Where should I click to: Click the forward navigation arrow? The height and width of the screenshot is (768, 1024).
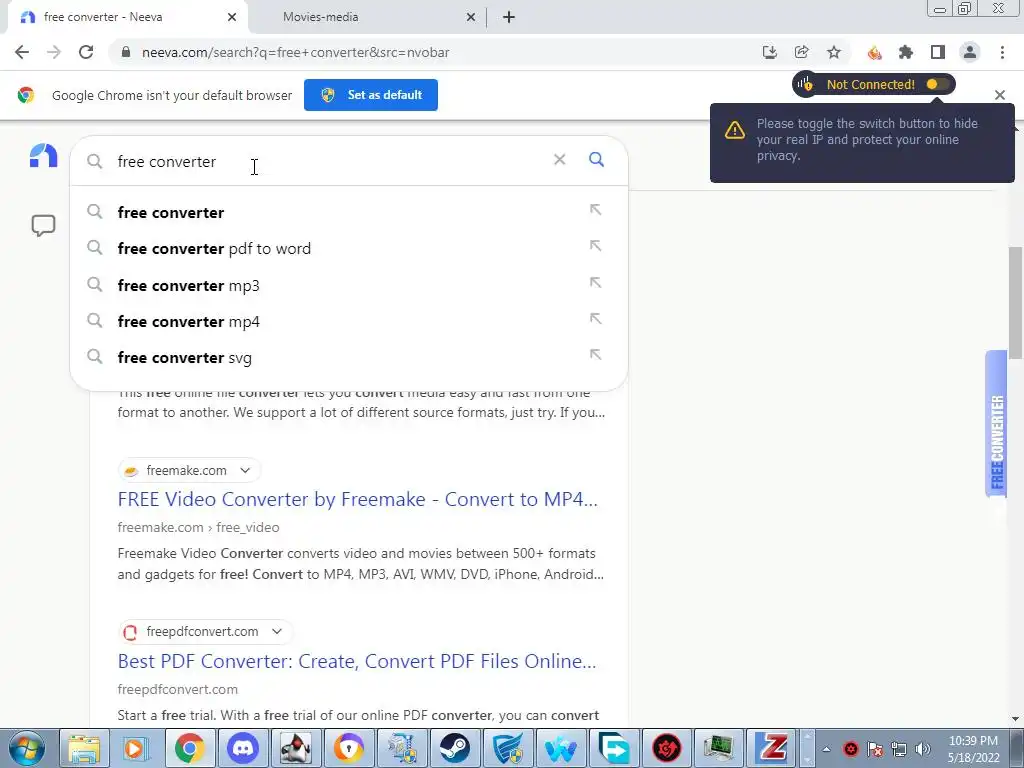[54, 52]
